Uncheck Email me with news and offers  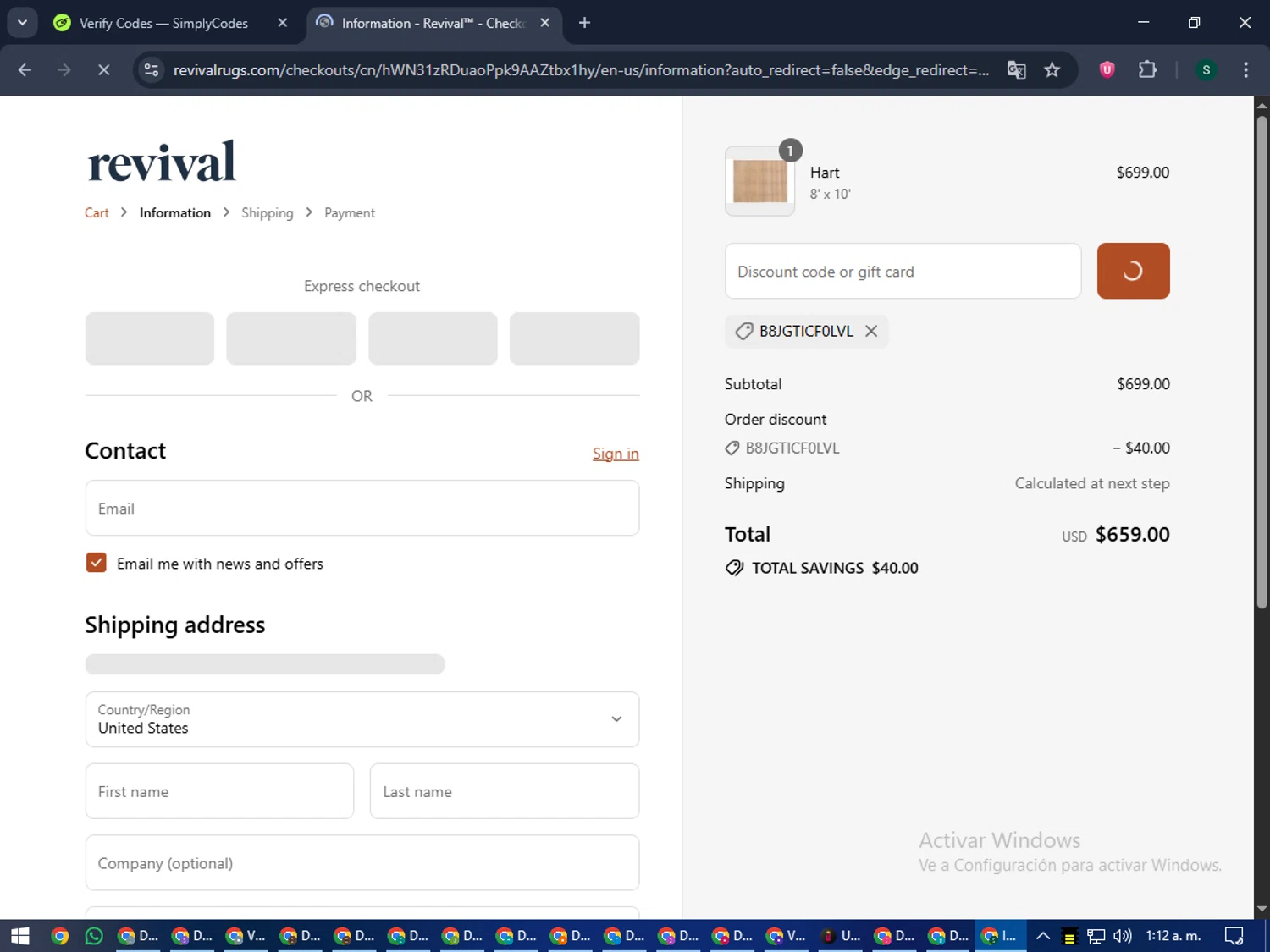tap(97, 563)
